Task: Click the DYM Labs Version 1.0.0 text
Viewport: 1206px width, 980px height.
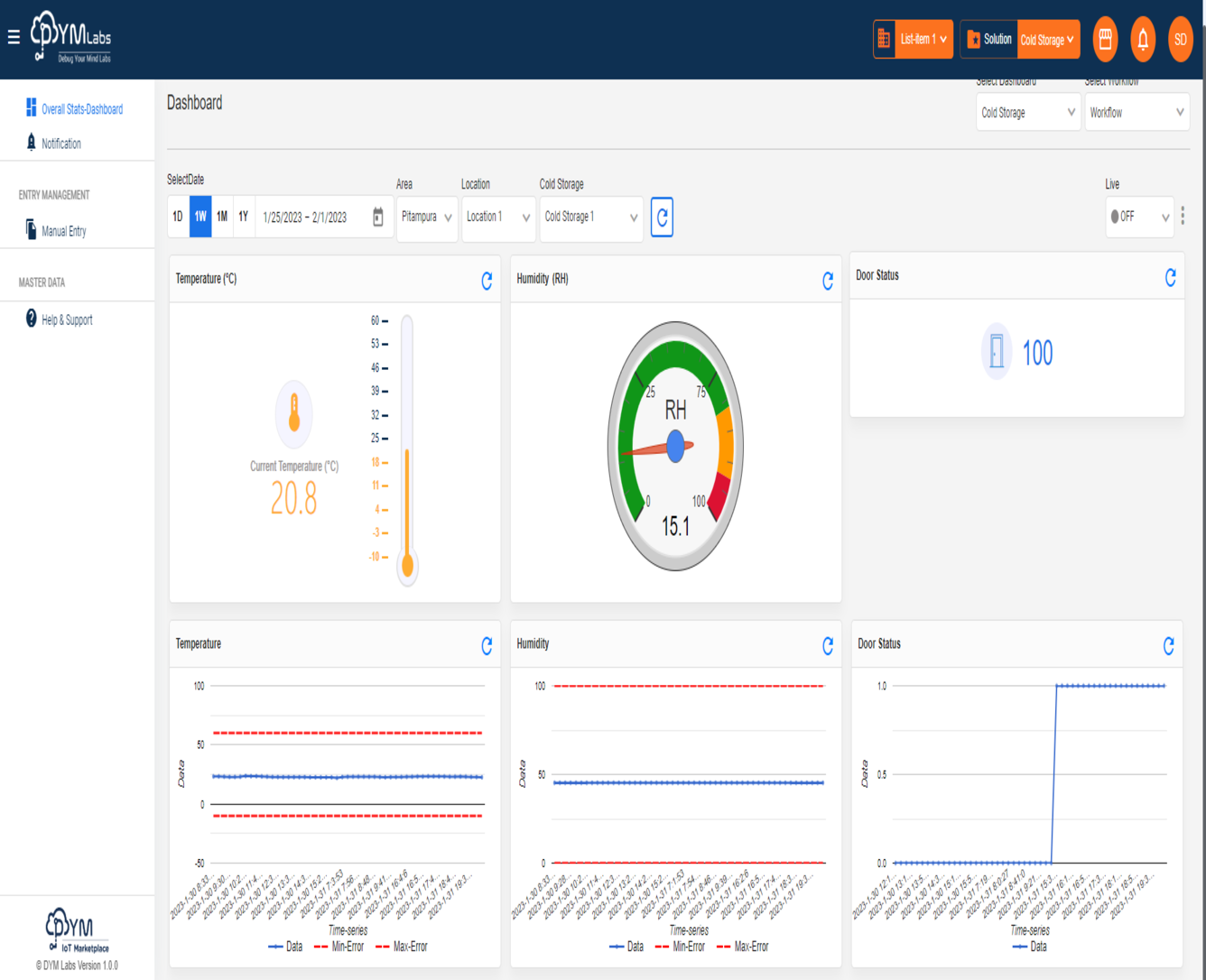Action: point(77,966)
